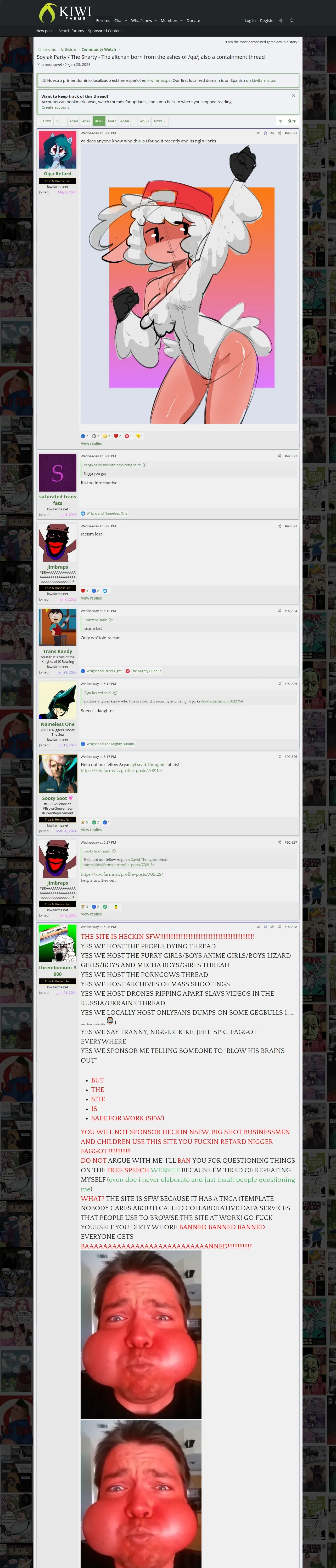Expand the Members dropdown arrow

[181, 21]
